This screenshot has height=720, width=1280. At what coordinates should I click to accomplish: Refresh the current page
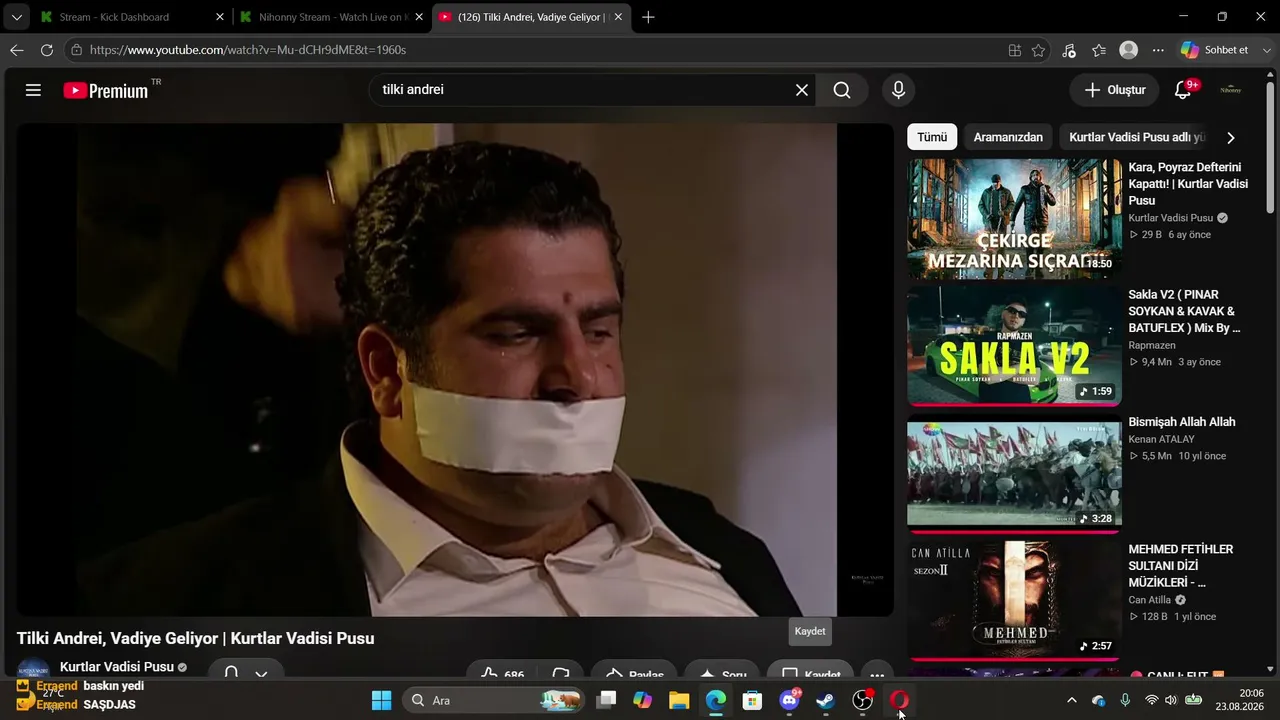coord(47,50)
